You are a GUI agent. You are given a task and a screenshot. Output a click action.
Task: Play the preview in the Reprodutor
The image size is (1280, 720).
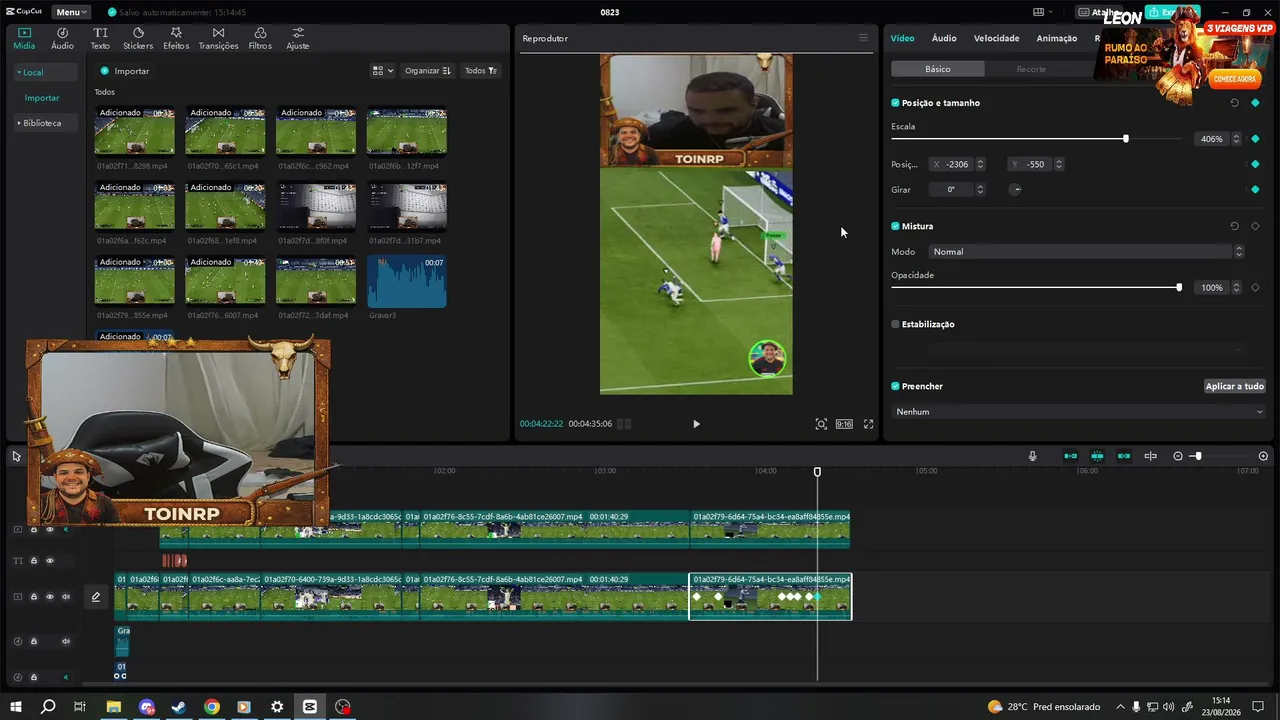(x=696, y=424)
